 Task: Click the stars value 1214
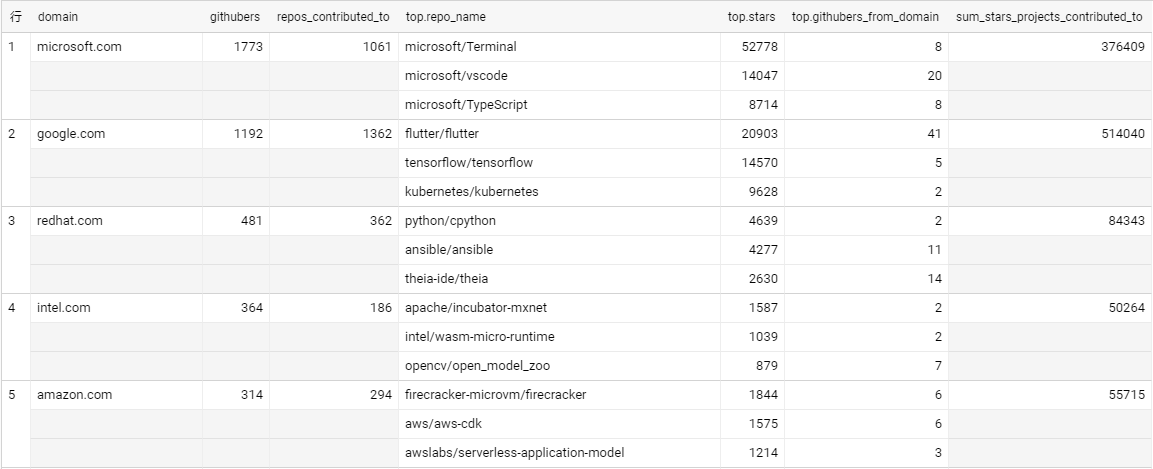tap(764, 453)
